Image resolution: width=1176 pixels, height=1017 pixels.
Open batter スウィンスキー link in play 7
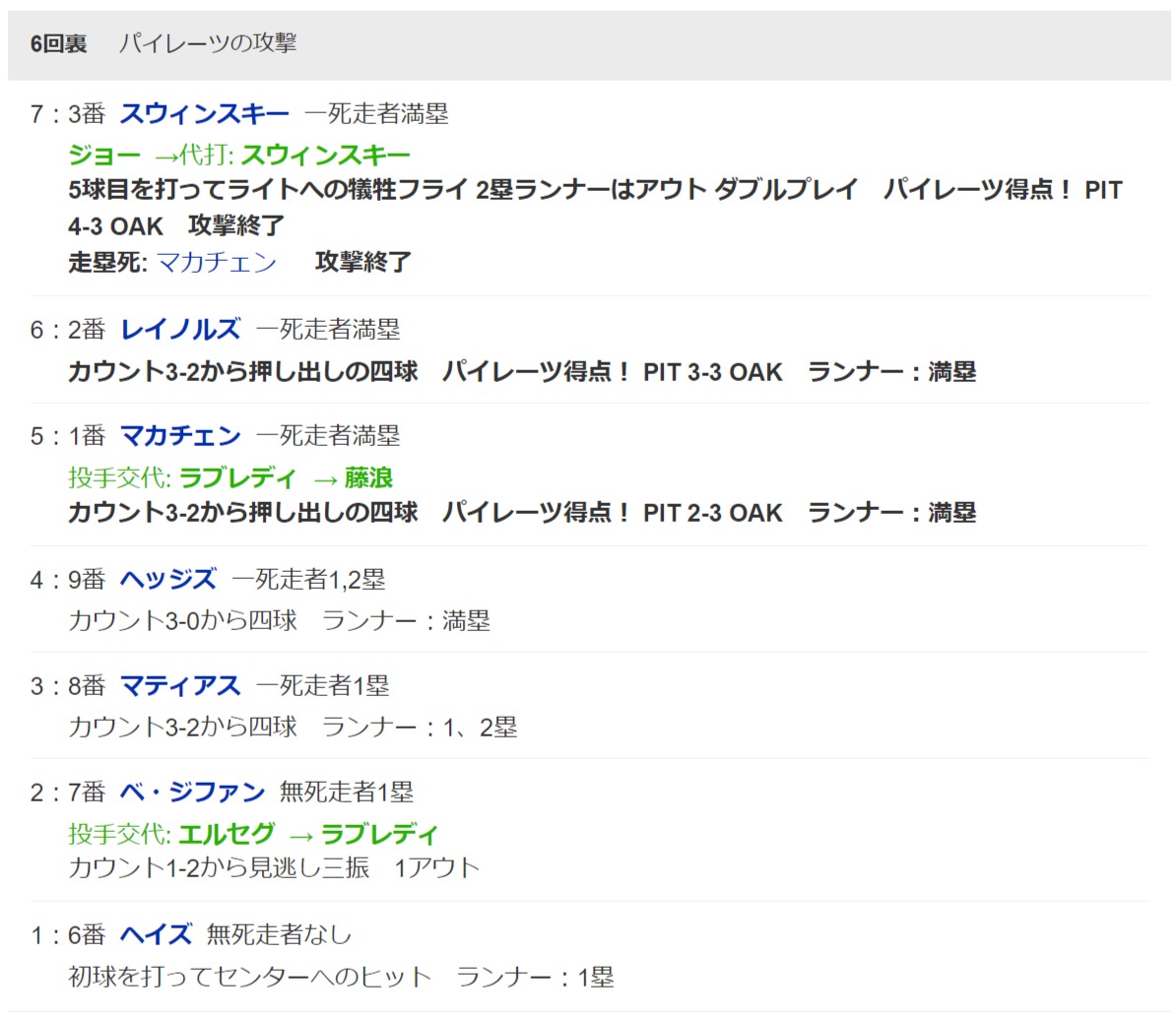204,114
